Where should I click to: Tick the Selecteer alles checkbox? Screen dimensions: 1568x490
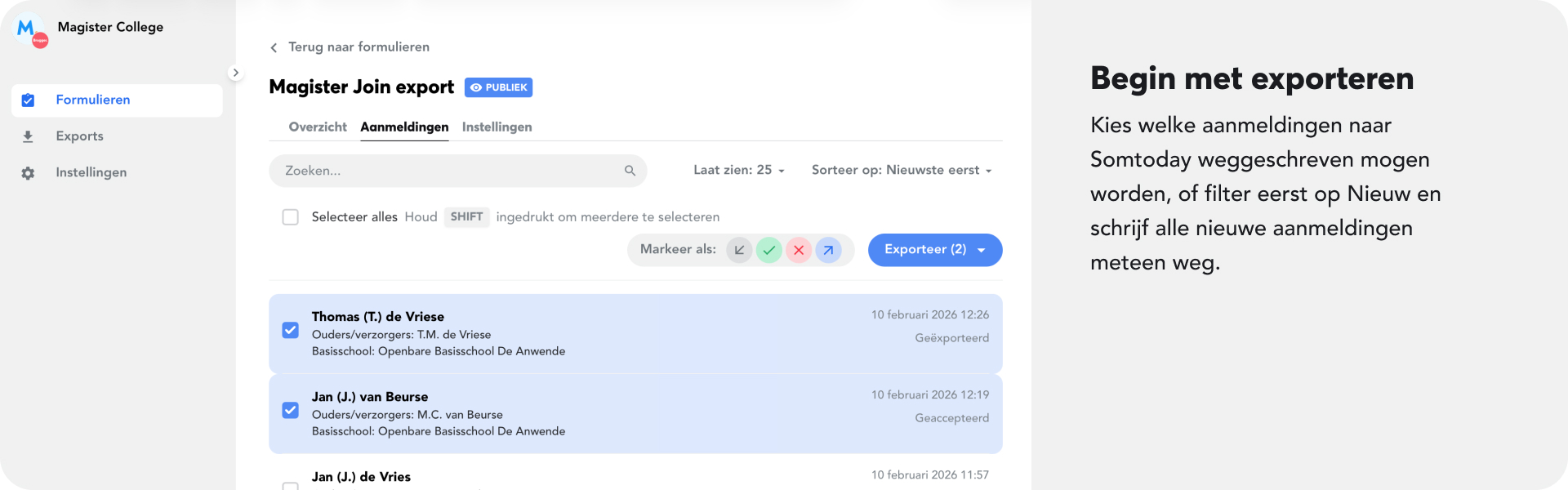(x=290, y=217)
